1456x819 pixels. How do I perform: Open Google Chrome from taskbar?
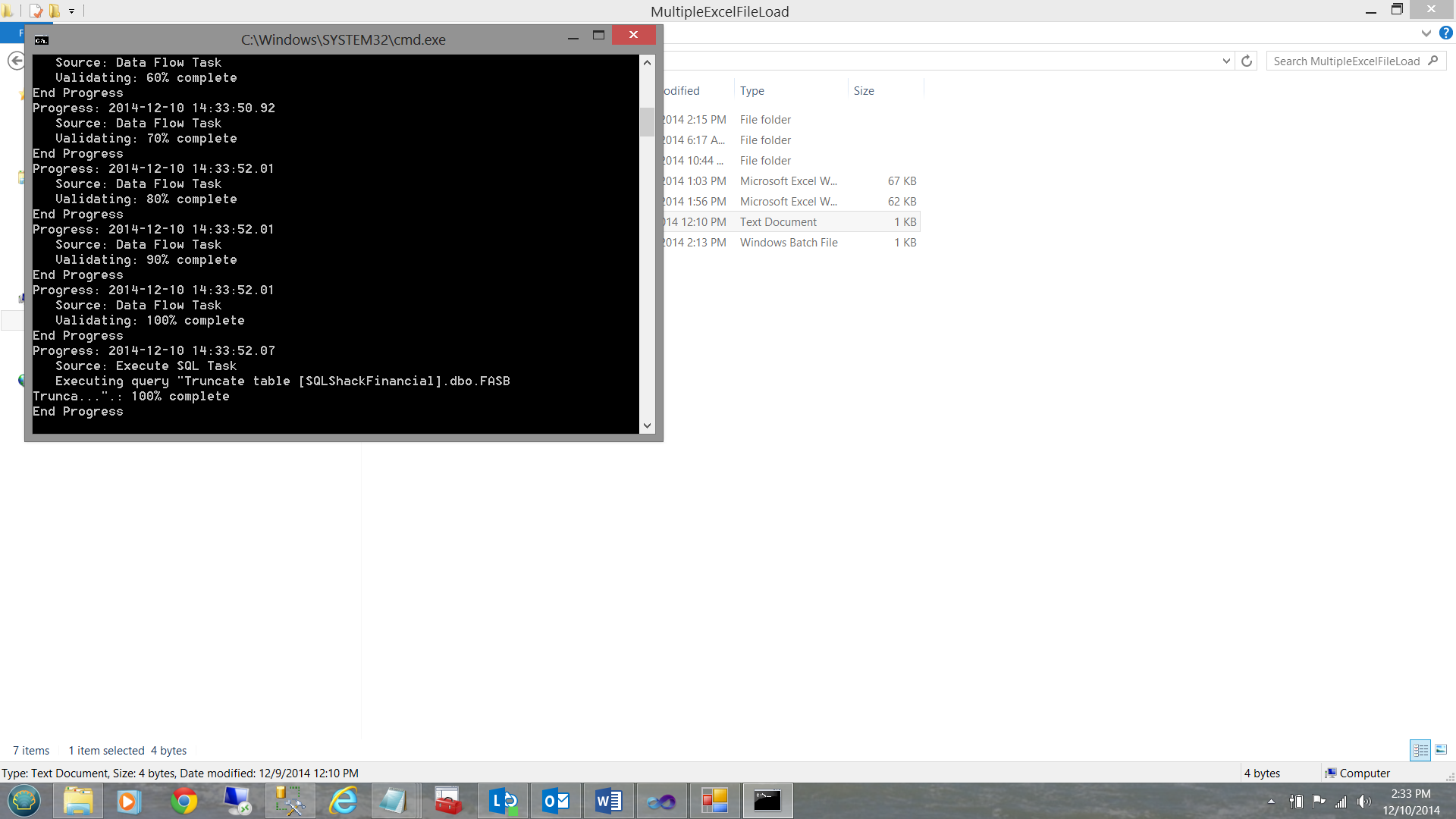[x=184, y=801]
